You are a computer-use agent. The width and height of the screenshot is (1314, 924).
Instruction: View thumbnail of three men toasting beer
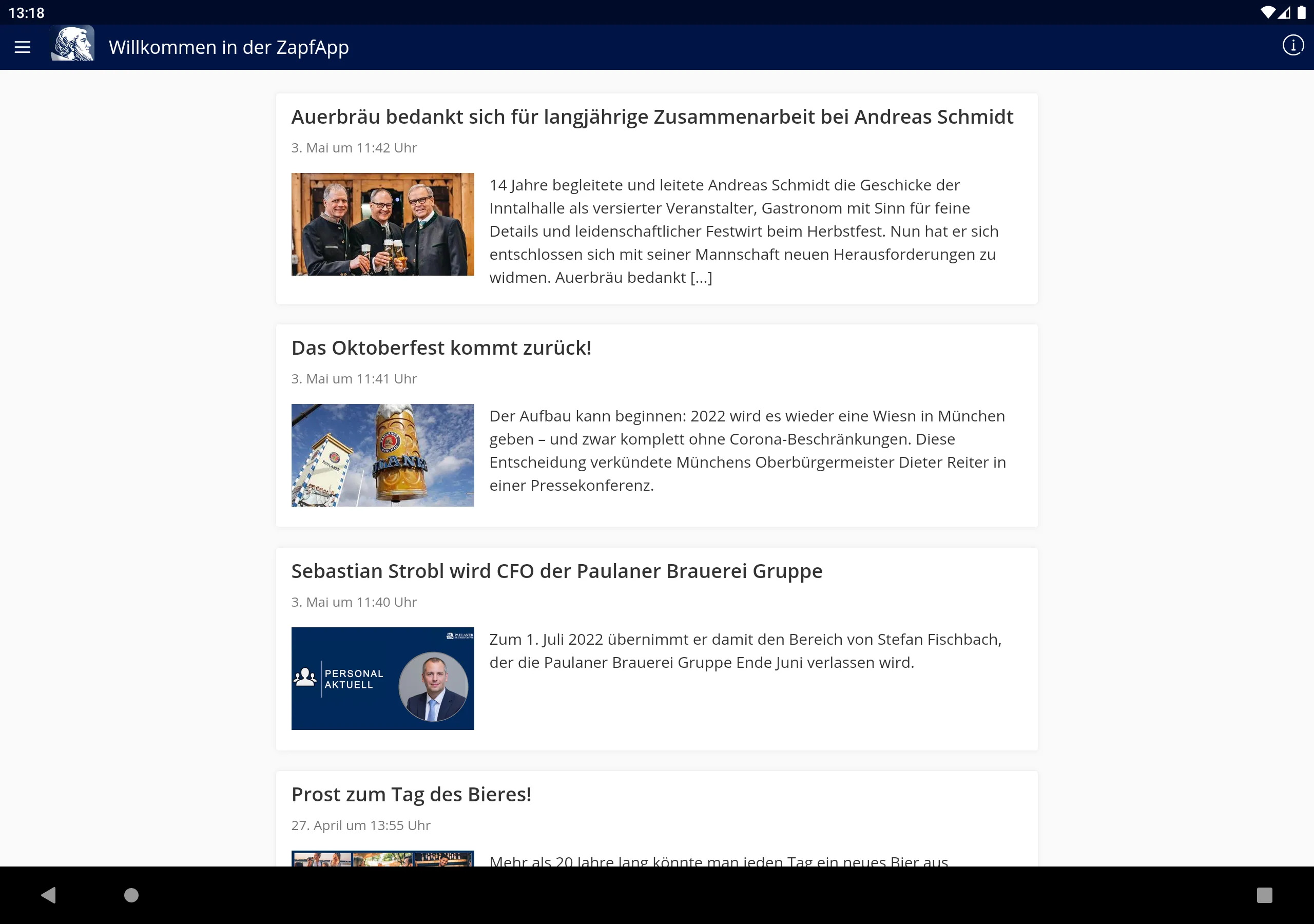(x=382, y=224)
